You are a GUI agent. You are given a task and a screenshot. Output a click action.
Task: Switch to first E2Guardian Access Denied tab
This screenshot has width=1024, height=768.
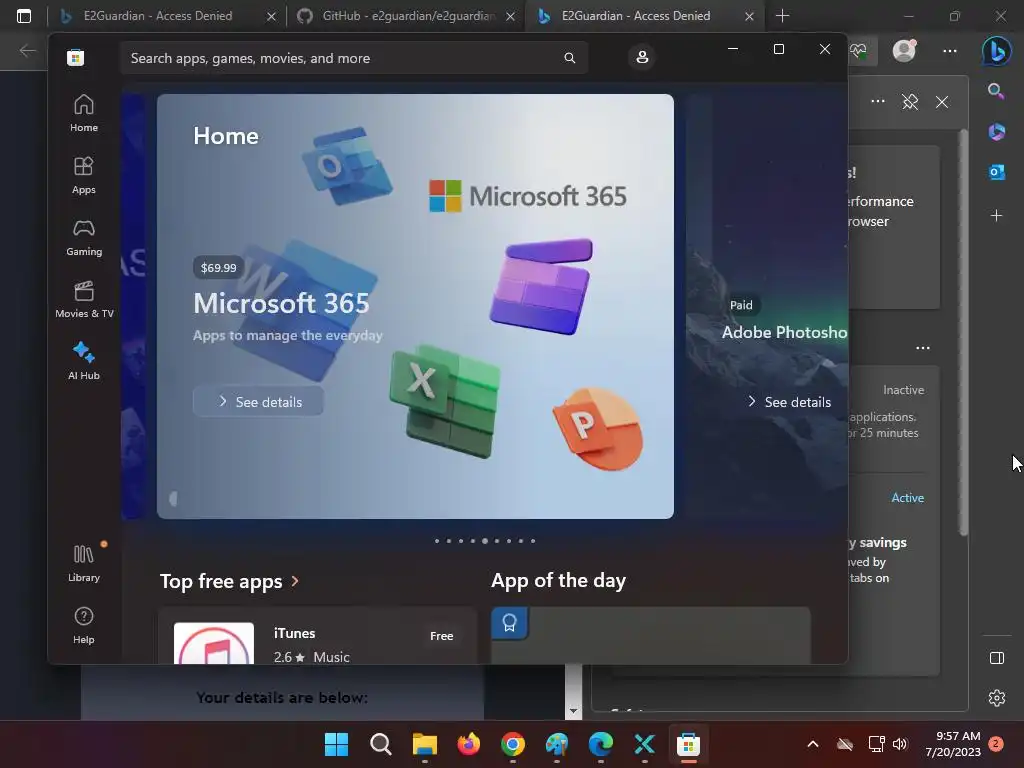click(158, 16)
